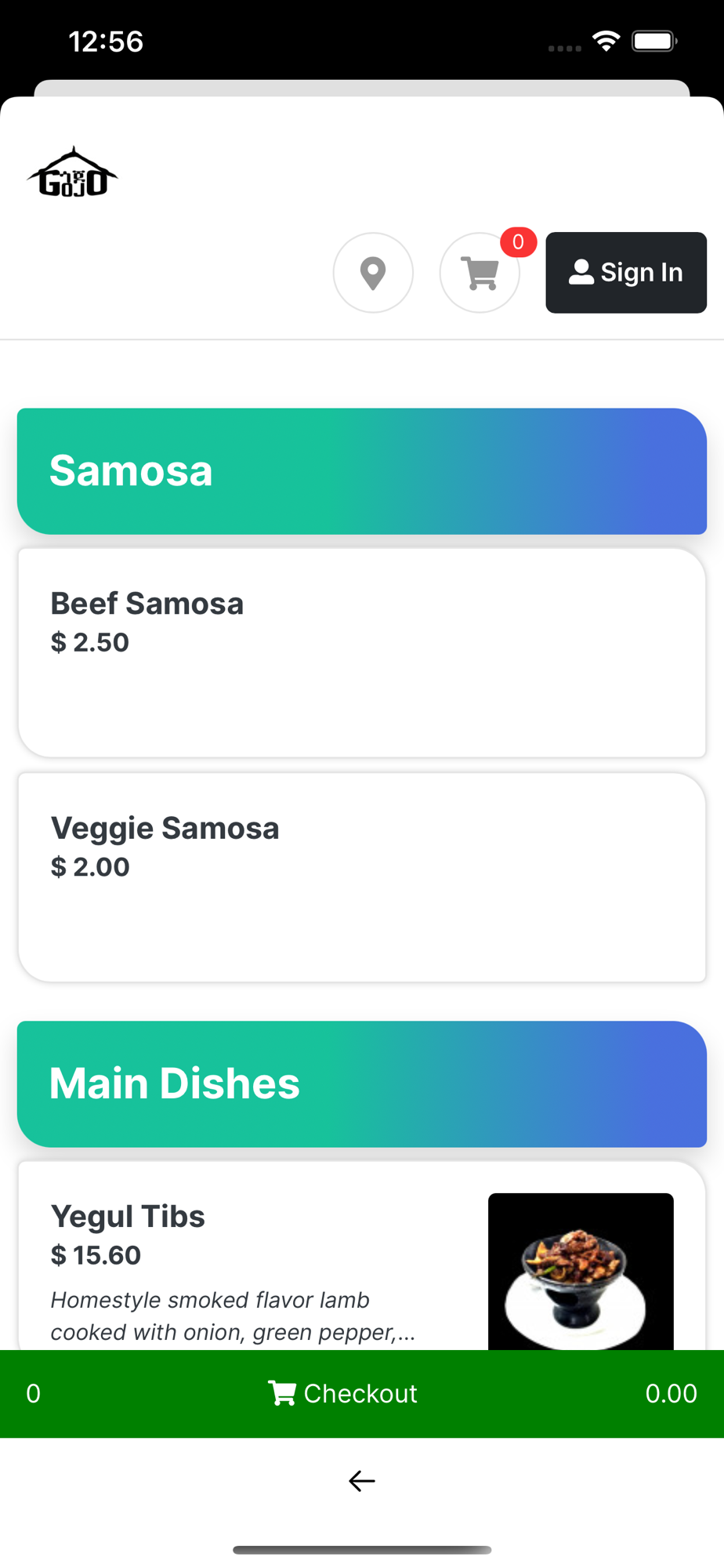Tap the Beef Samosa $2.50 price
The image size is (724, 1568).
[x=90, y=643]
